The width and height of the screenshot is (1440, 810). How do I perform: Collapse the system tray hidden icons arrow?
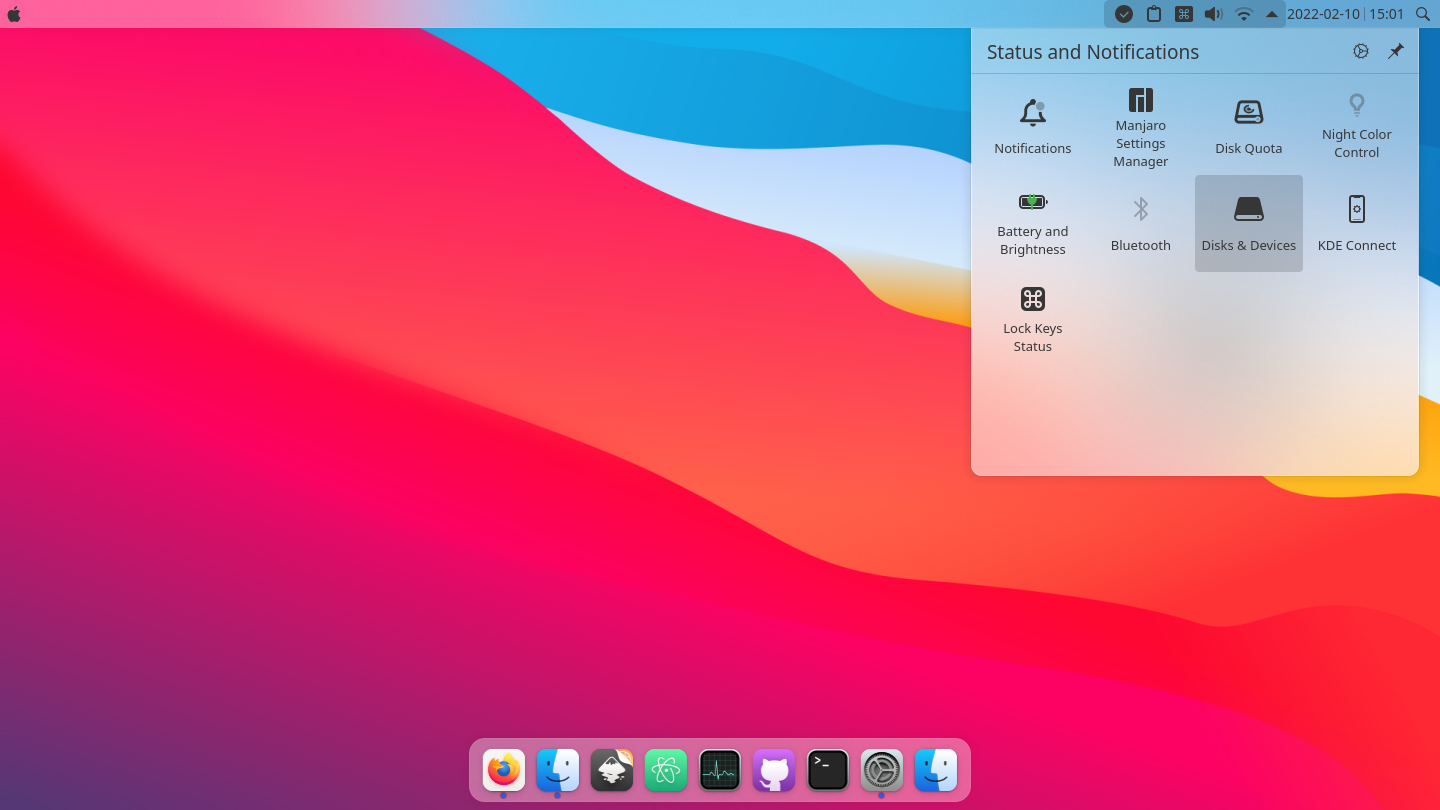coord(1272,14)
